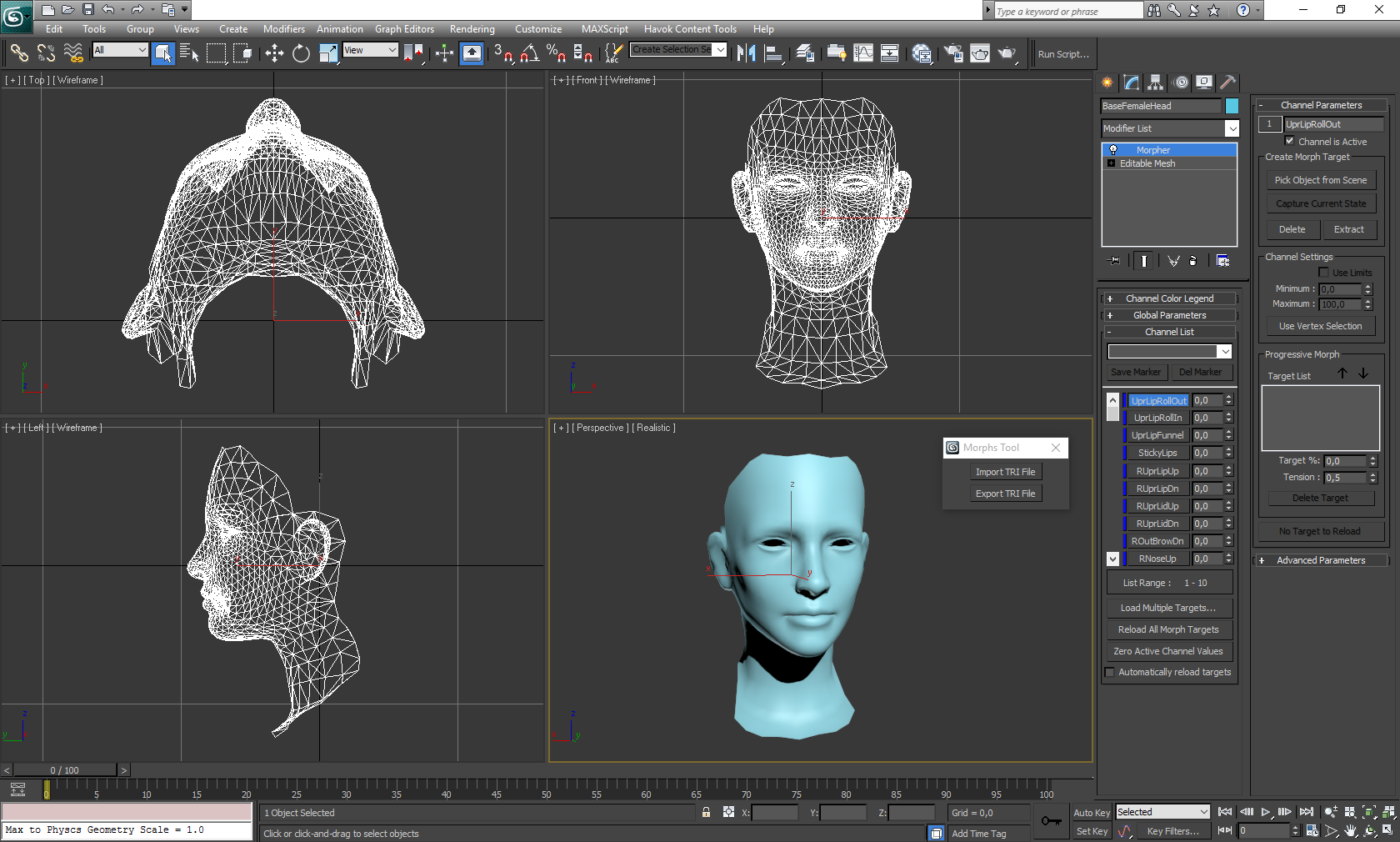
Task: Open the Graph Editors menu
Action: [x=404, y=29]
